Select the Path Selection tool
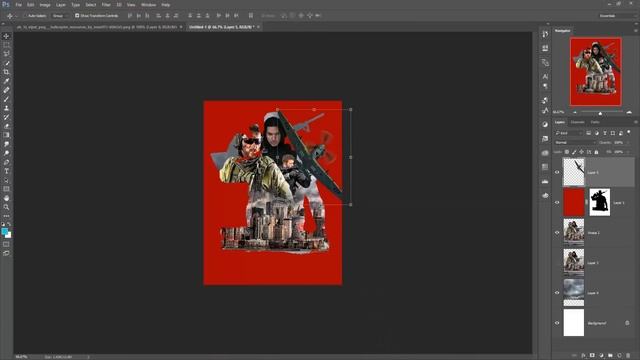Viewport: 640px width, 360px height. pyautogui.click(x=6, y=180)
